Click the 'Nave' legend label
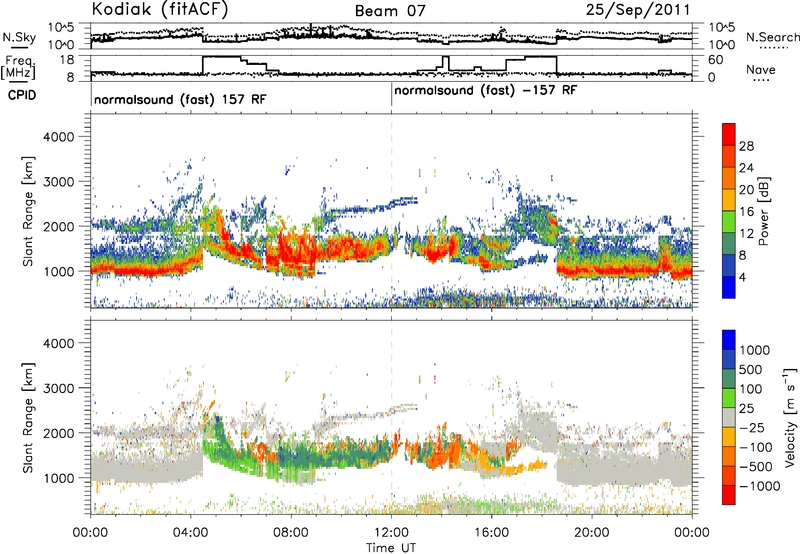Image resolution: width=800 pixels, height=554 pixels. click(x=760, y=69)
